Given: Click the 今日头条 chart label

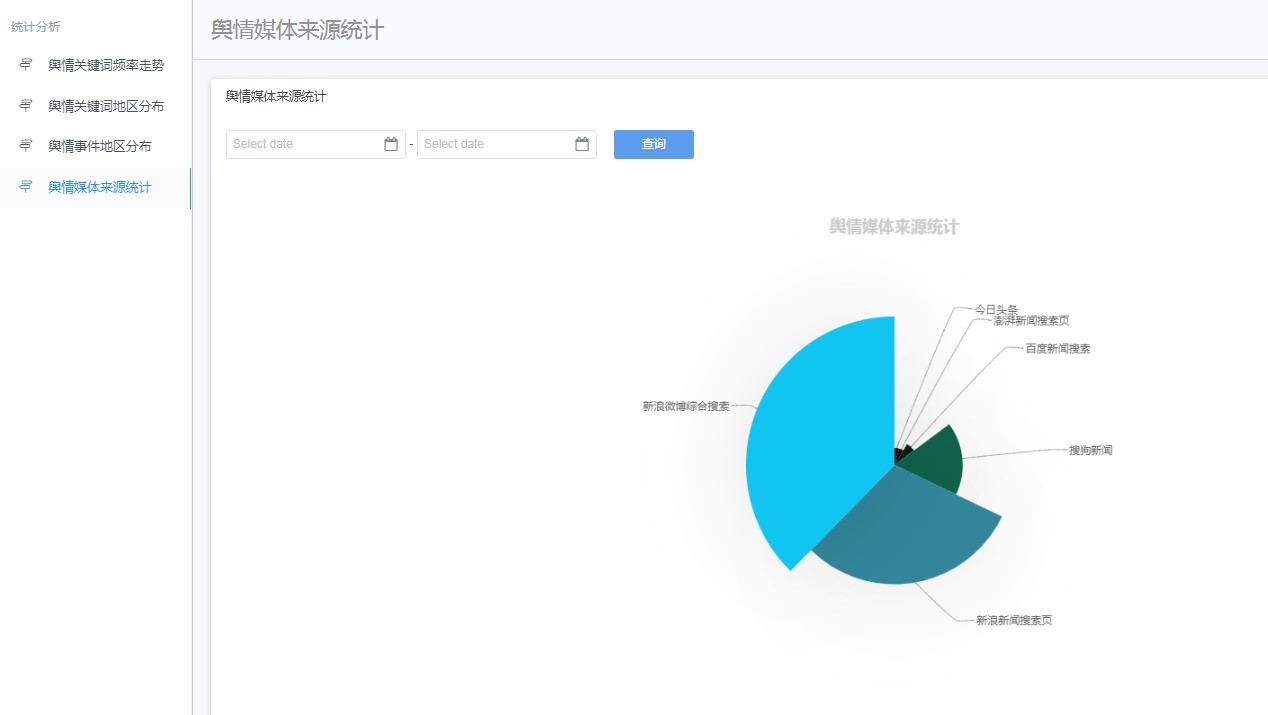Looking at the screenshot, I should [x=996, y=309].
